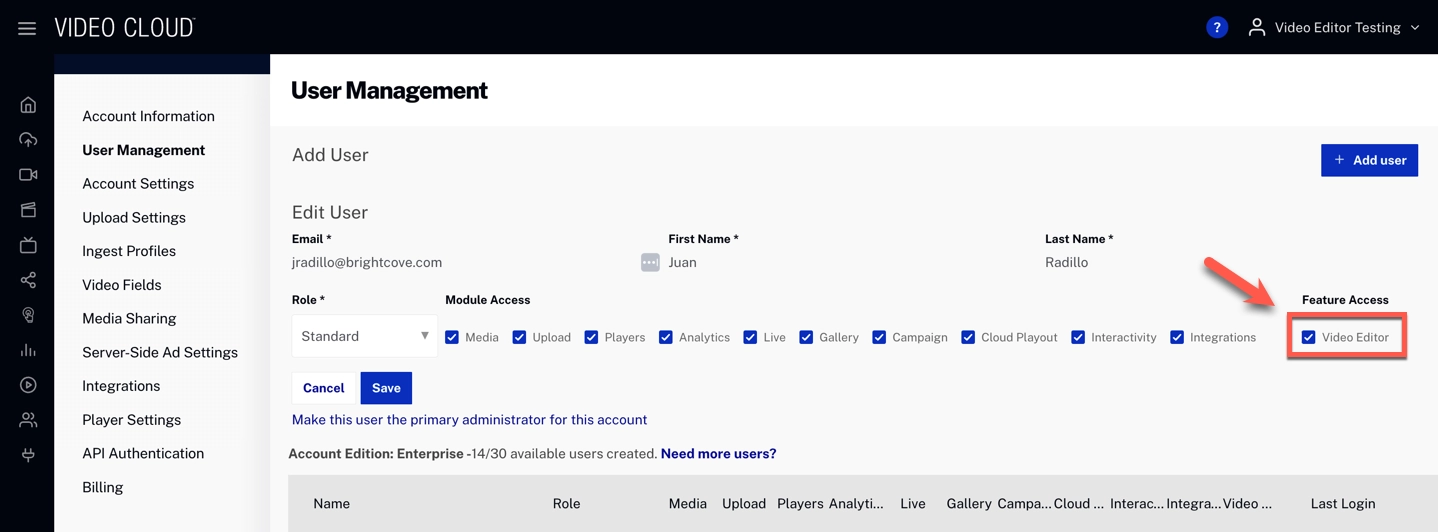
Task: Open Analytics bar chart icon
Action: tap(28, 350)
